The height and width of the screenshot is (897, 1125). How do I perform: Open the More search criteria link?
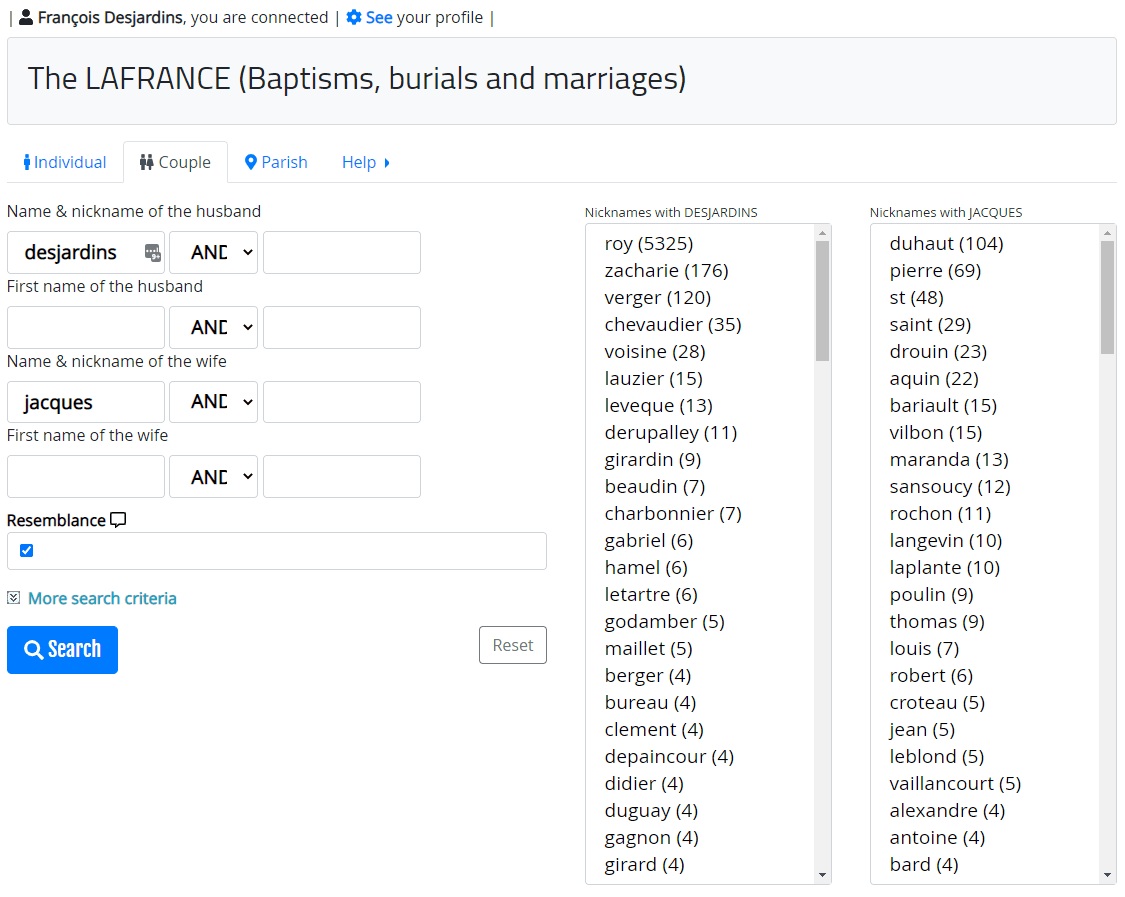[x=102, y=598]
